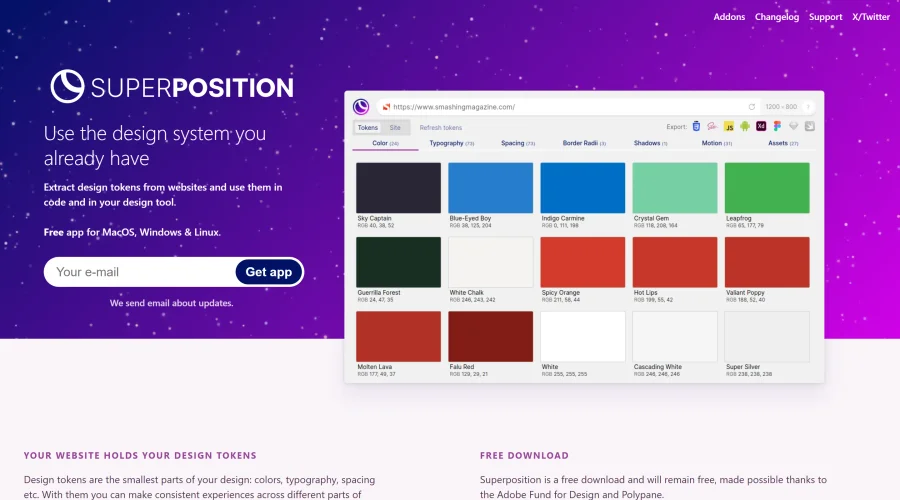Click the Refresh tokens link
Screen dimensions: 900x500
[440, 127]
